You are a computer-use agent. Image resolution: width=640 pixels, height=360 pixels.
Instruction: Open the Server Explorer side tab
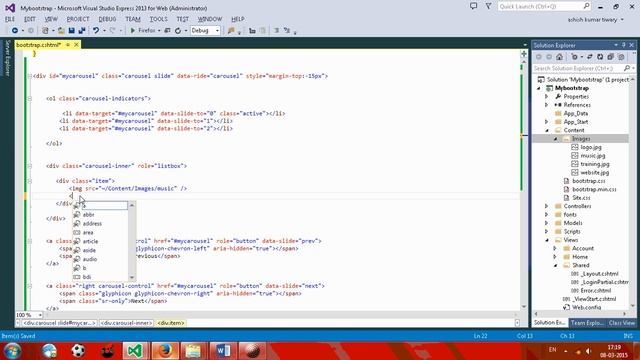7,58
